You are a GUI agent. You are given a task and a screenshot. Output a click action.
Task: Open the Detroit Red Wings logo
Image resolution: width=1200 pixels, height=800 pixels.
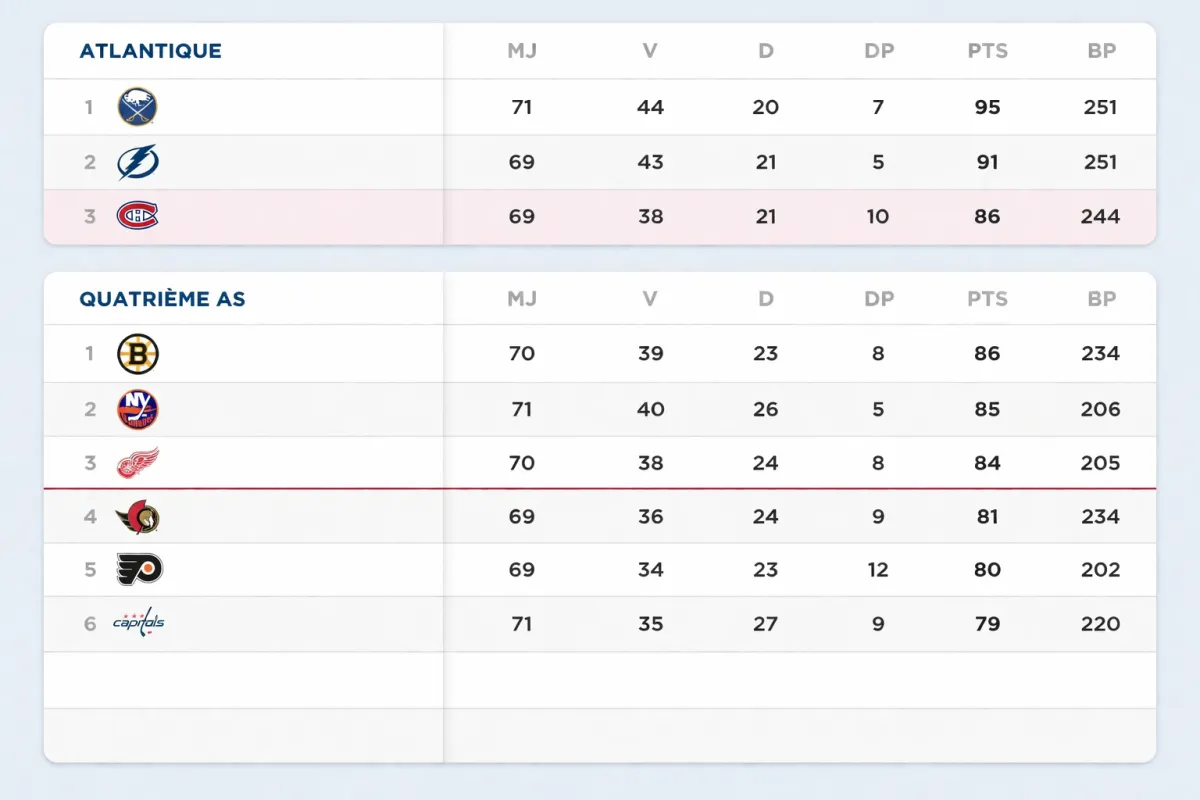138,463
